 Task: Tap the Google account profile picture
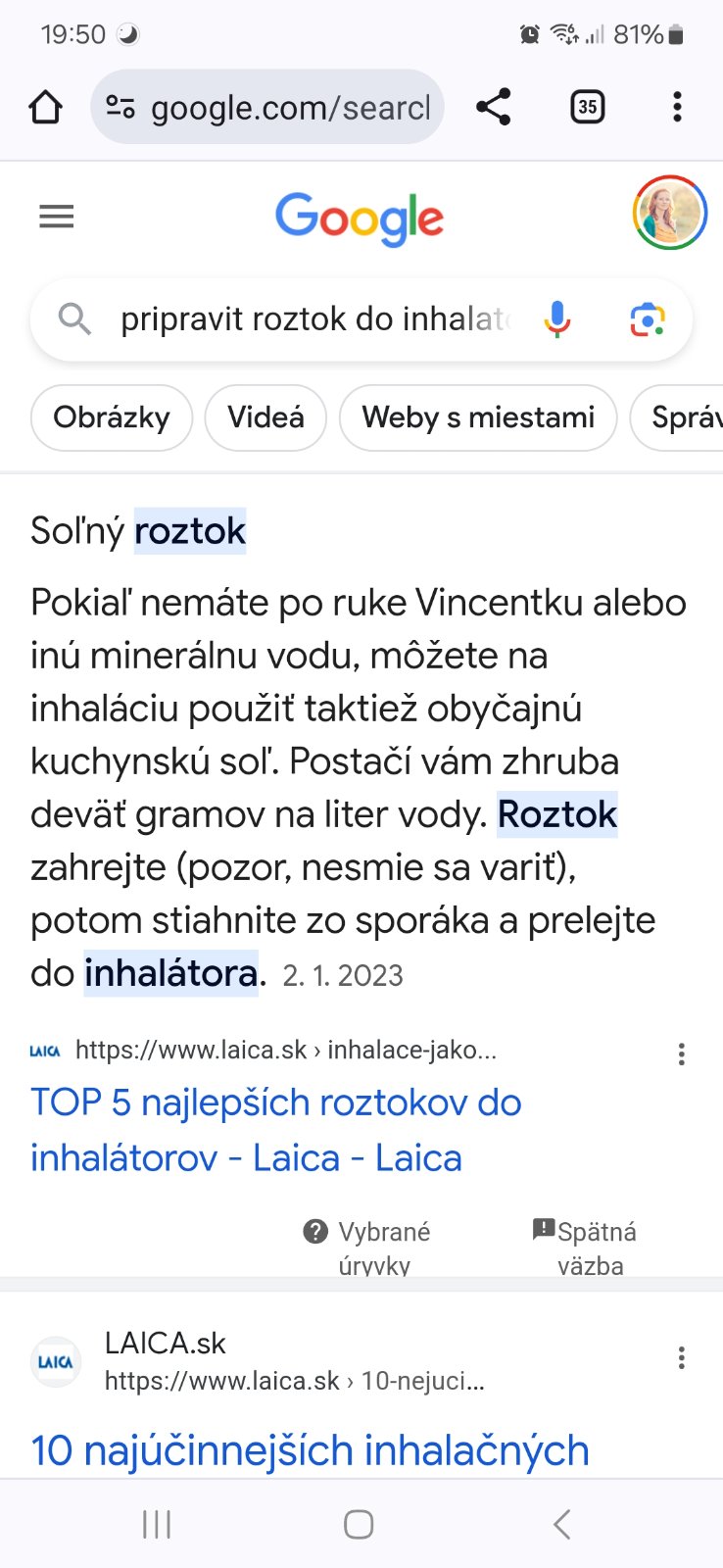click(670, 213)
